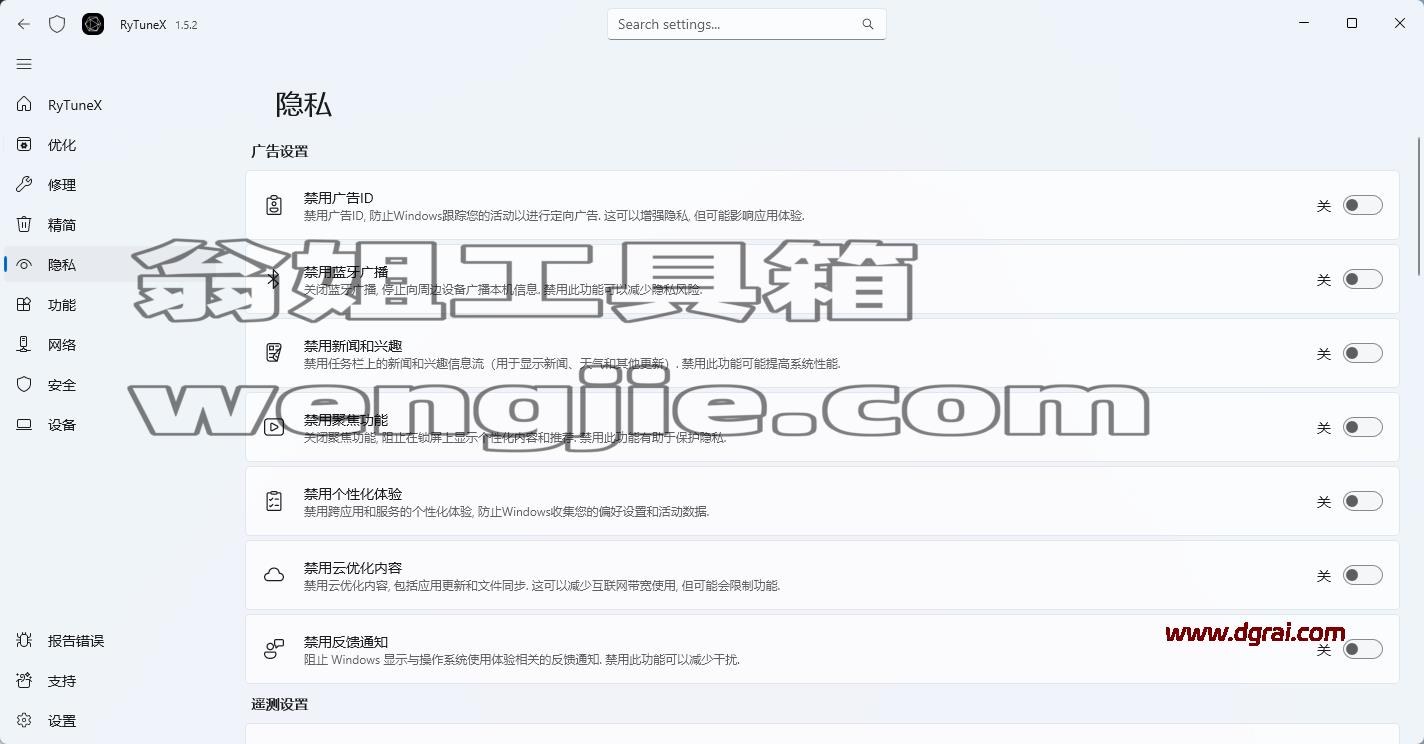1424x744 pixels.
Task: Click the vertical scrollbar thumb
Action: 1419,207
